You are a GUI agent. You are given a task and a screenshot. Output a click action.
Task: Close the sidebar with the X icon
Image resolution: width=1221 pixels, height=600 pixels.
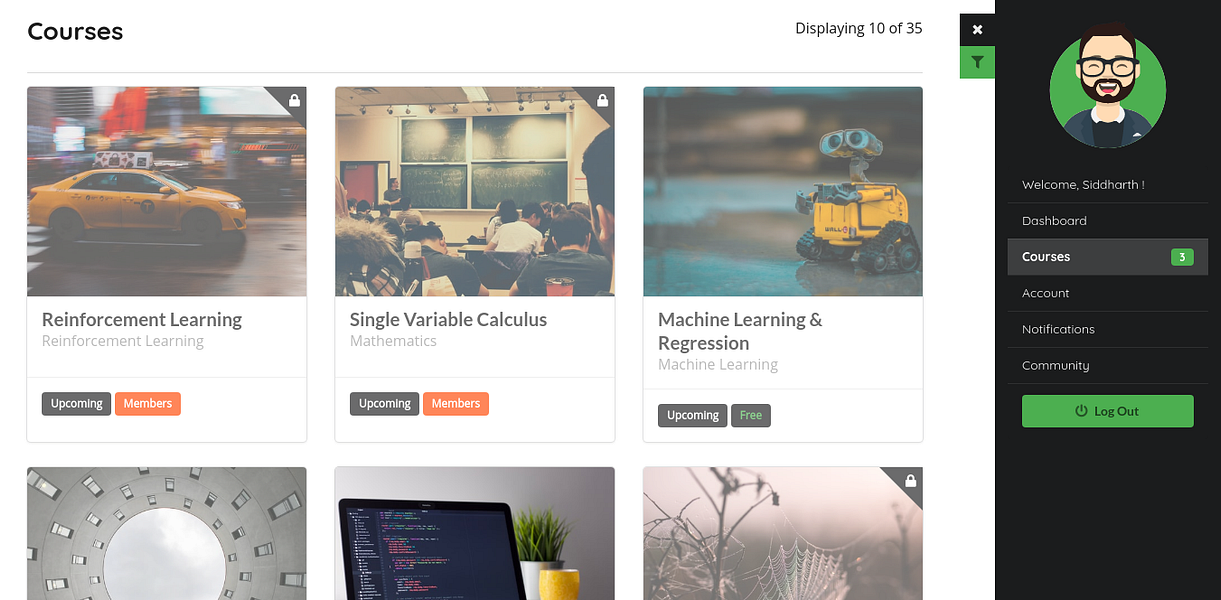[977, 29]
